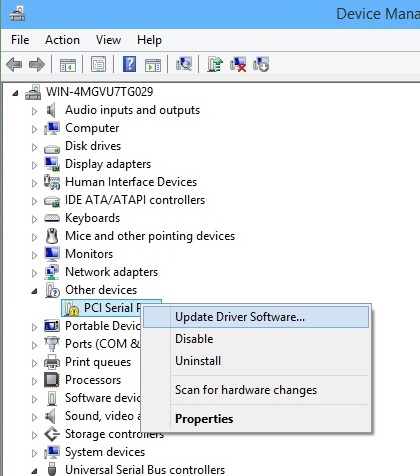Click the Display adapters icon

point(52,164)
